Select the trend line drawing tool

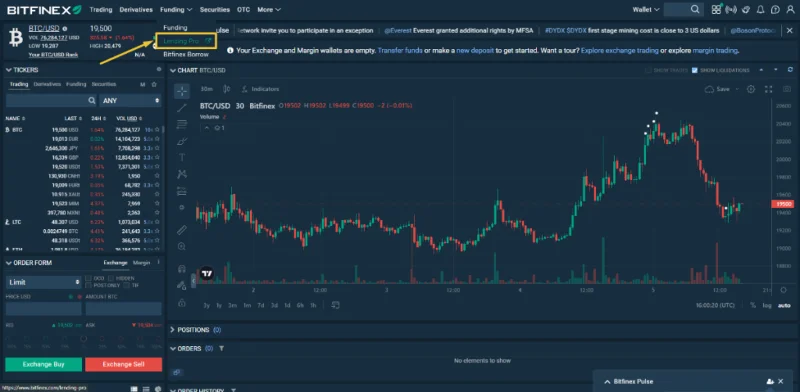point(182,108)
